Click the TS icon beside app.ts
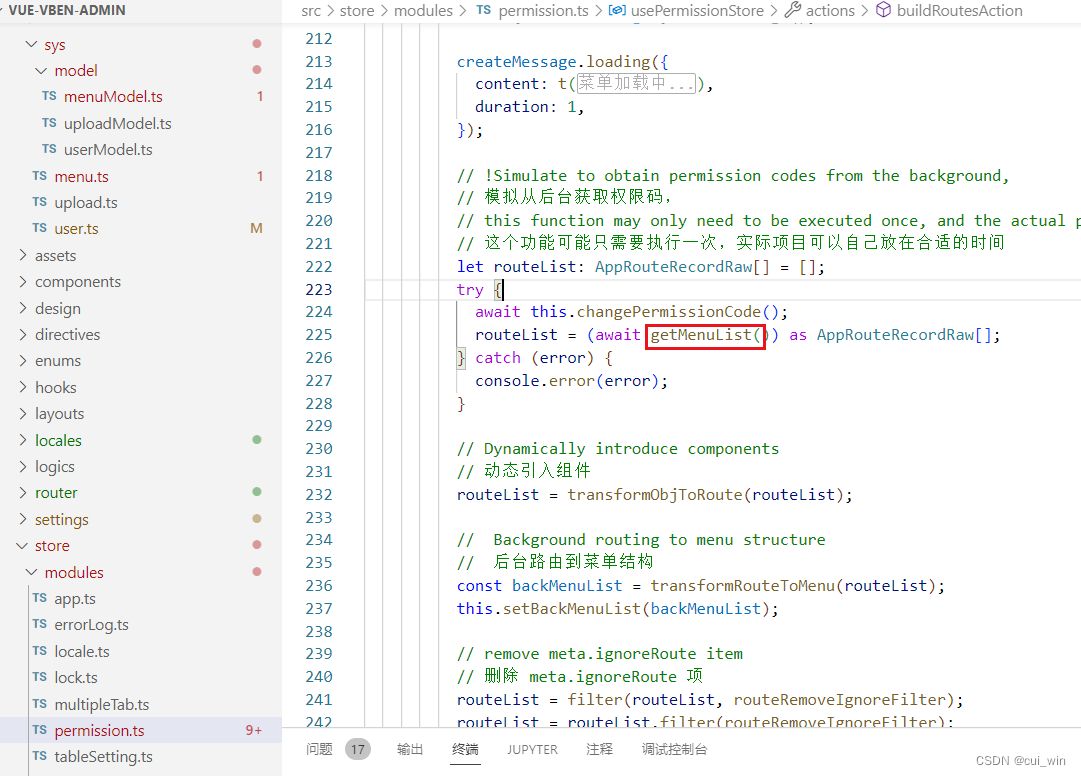This screenshot has width=1081, height=776. click(x=39, y=598)
